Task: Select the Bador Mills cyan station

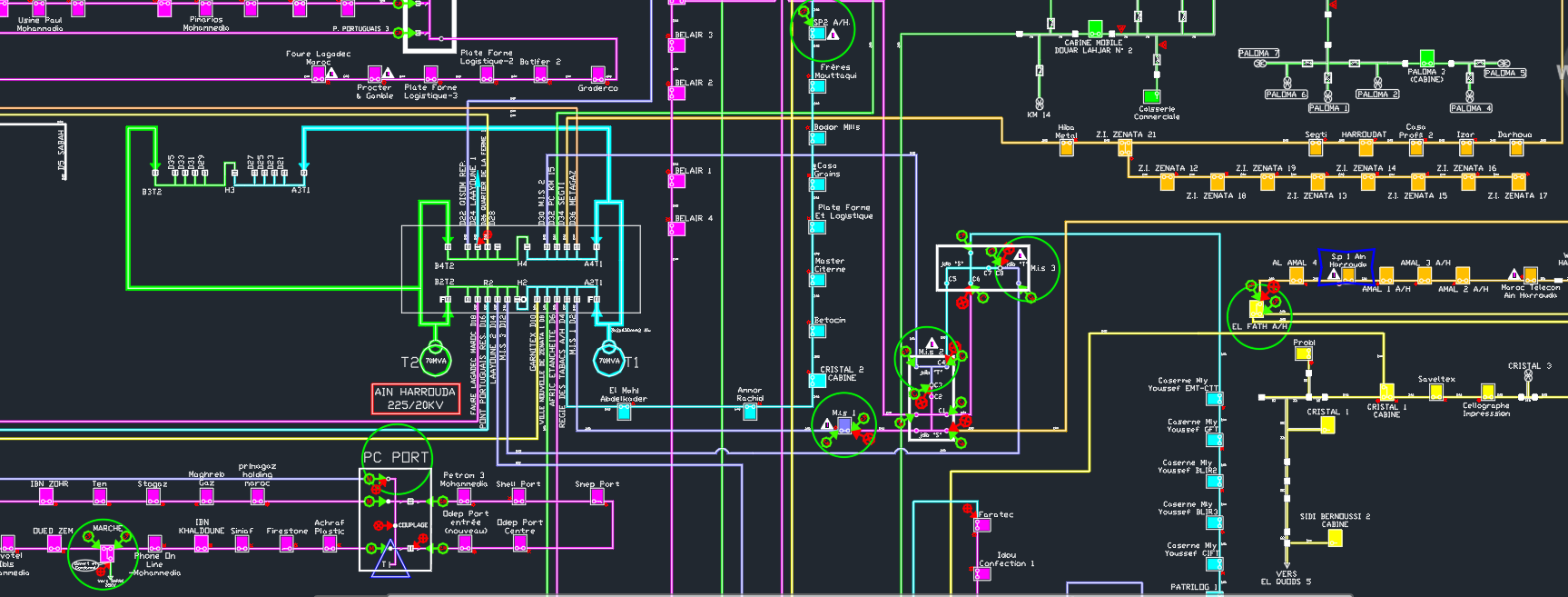Action: [817, 138]
